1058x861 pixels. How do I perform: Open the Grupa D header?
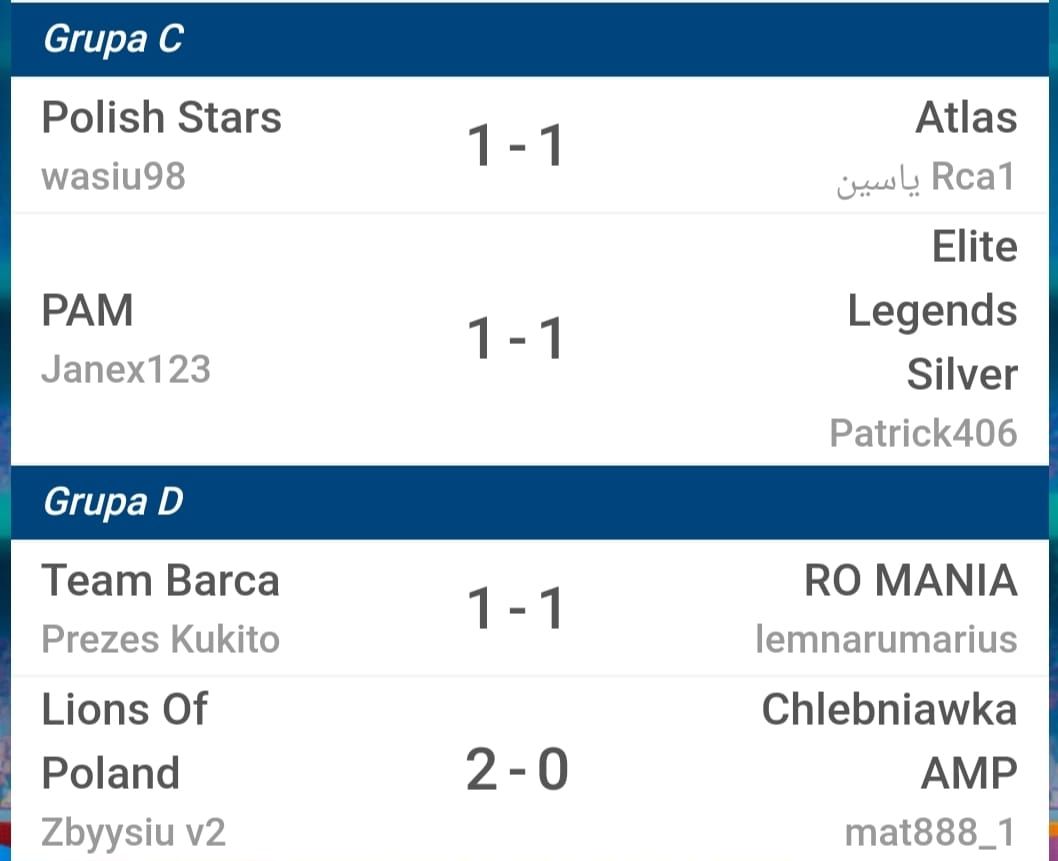530,502
